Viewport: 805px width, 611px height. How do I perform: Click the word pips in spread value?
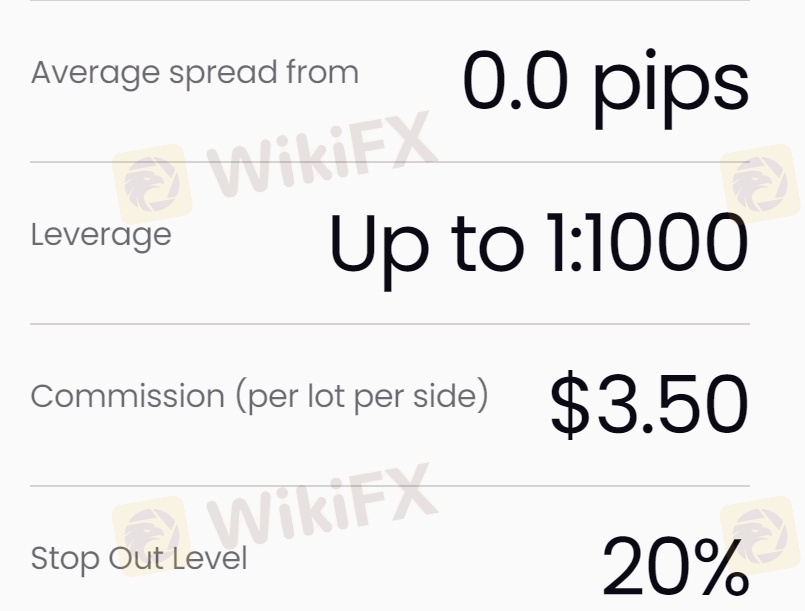click(x=671, y=89)
